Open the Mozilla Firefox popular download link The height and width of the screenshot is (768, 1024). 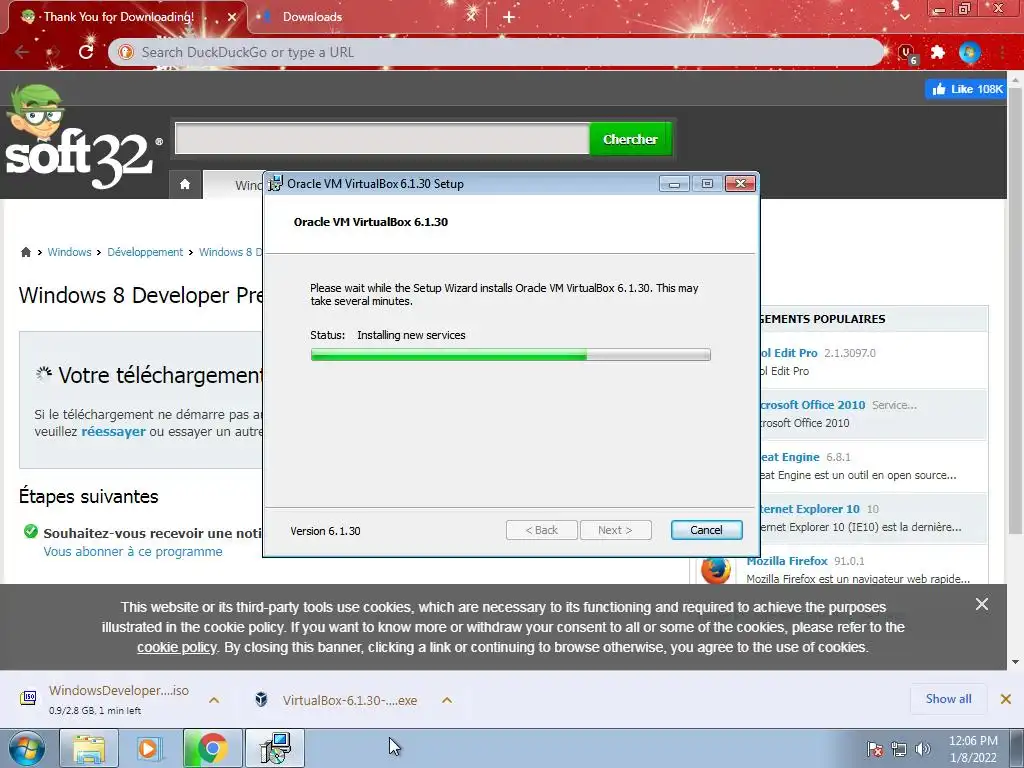[x=787, y=561]
